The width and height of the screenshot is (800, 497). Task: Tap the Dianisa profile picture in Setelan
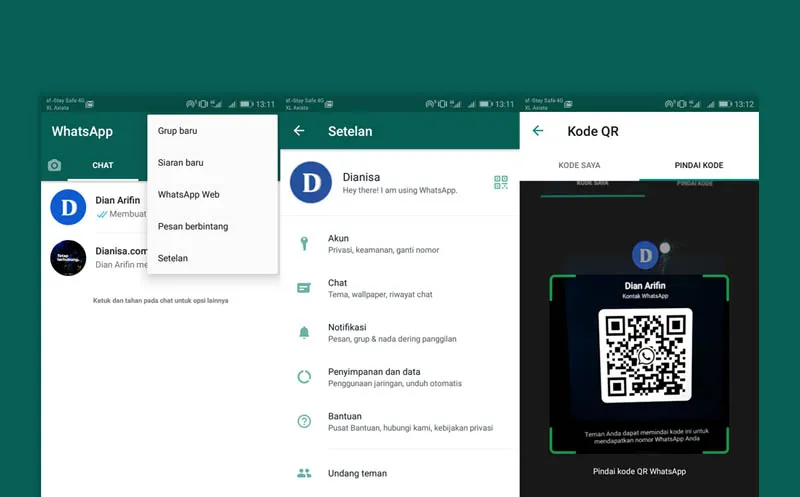pyautogui.click(x=310, y=182)
